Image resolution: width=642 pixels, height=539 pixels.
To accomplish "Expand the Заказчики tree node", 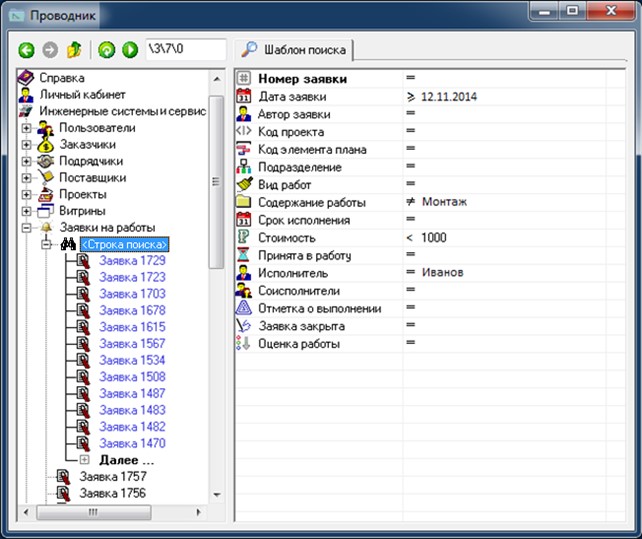I will tap(26, 145).
